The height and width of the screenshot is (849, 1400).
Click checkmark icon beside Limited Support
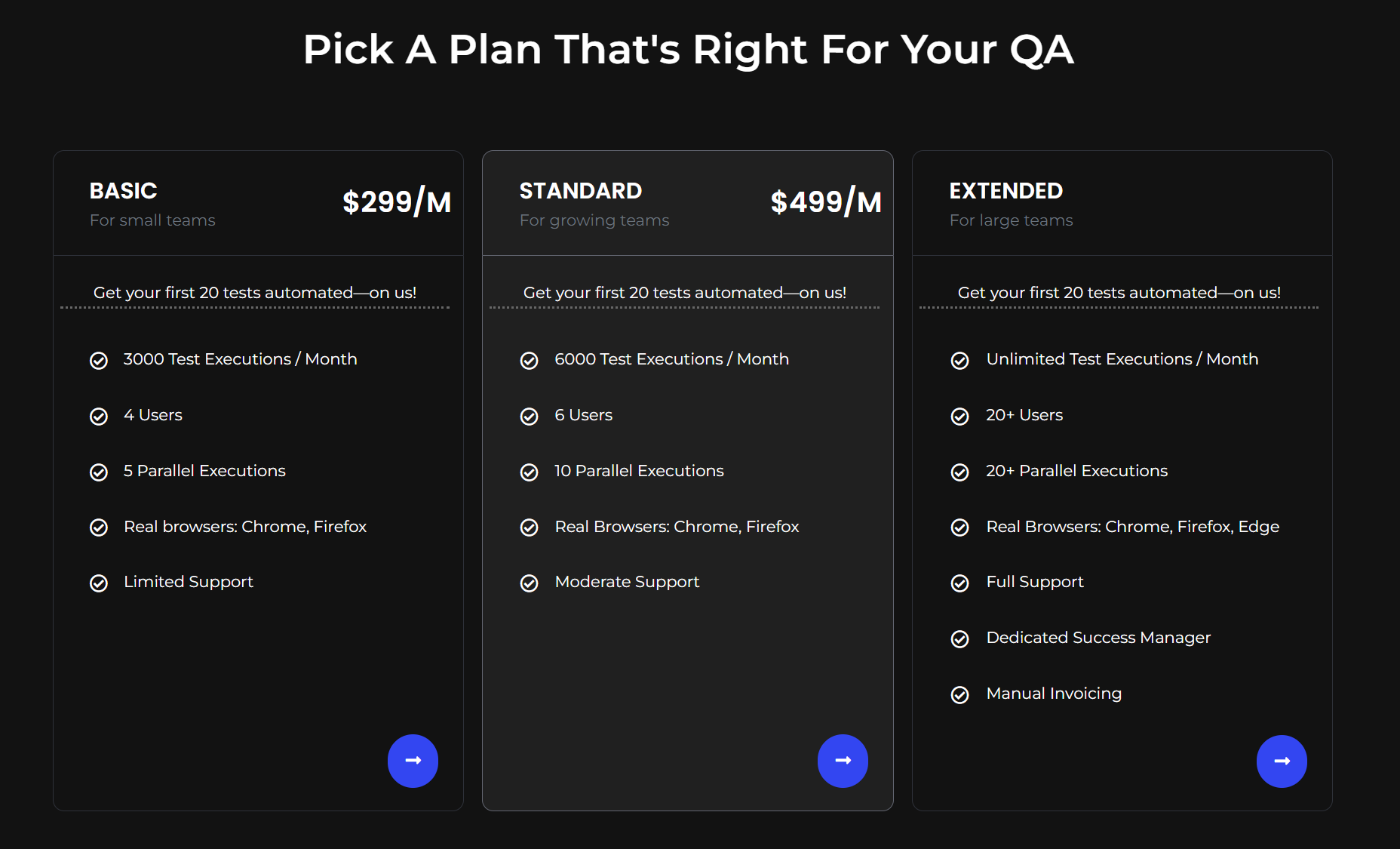click(x=99, y=583)
